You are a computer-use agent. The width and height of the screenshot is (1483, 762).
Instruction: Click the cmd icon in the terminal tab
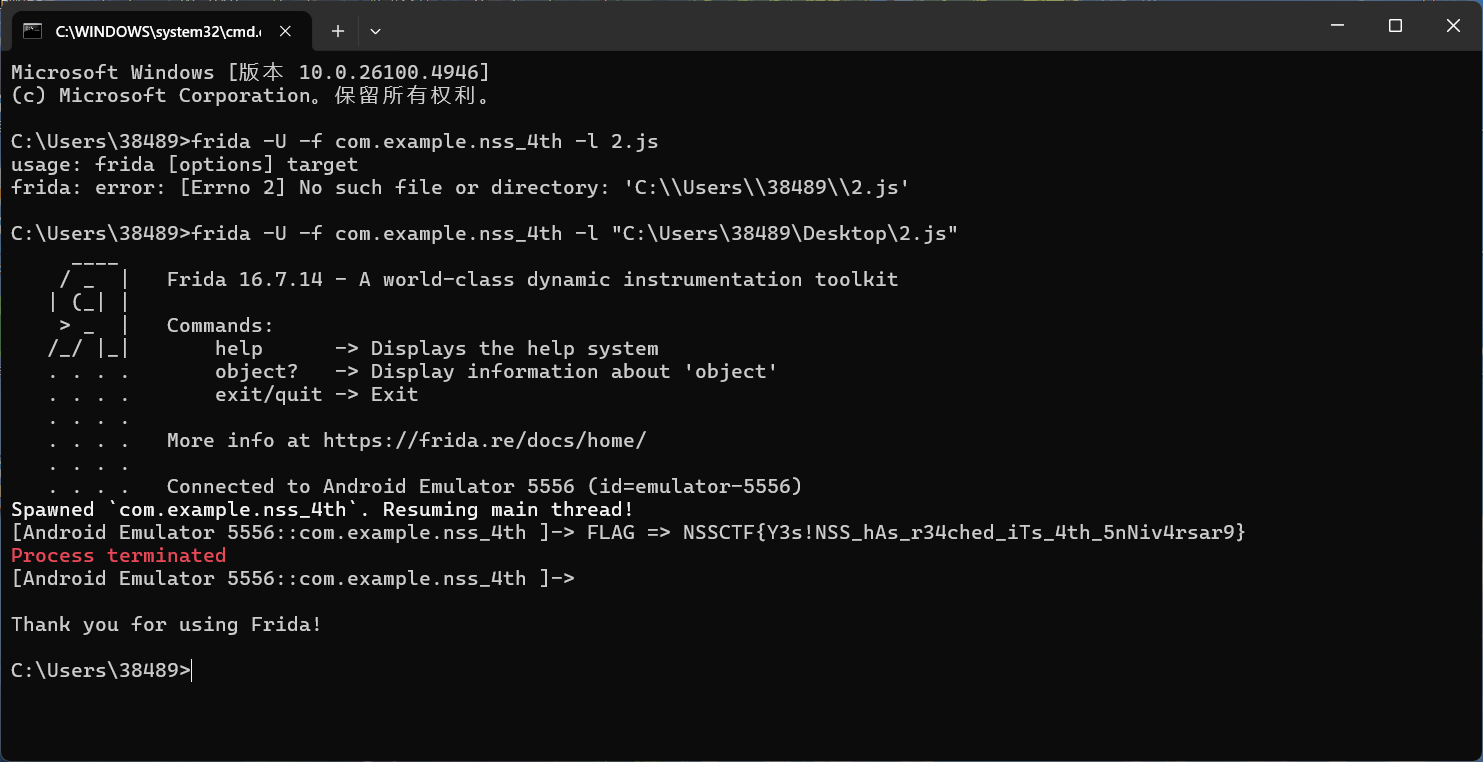coord(33,31)
